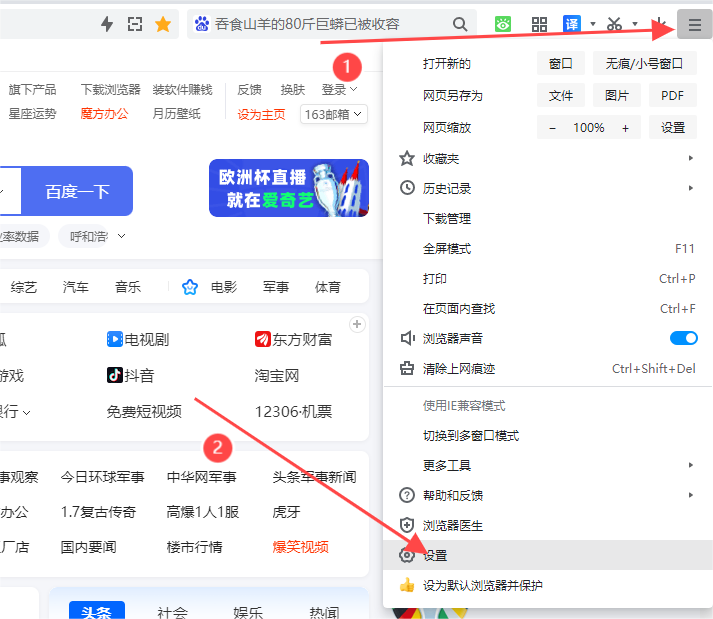Click 切换到多窗口模式 option
This screenshot has width=713, height=619.
[547, 435]
